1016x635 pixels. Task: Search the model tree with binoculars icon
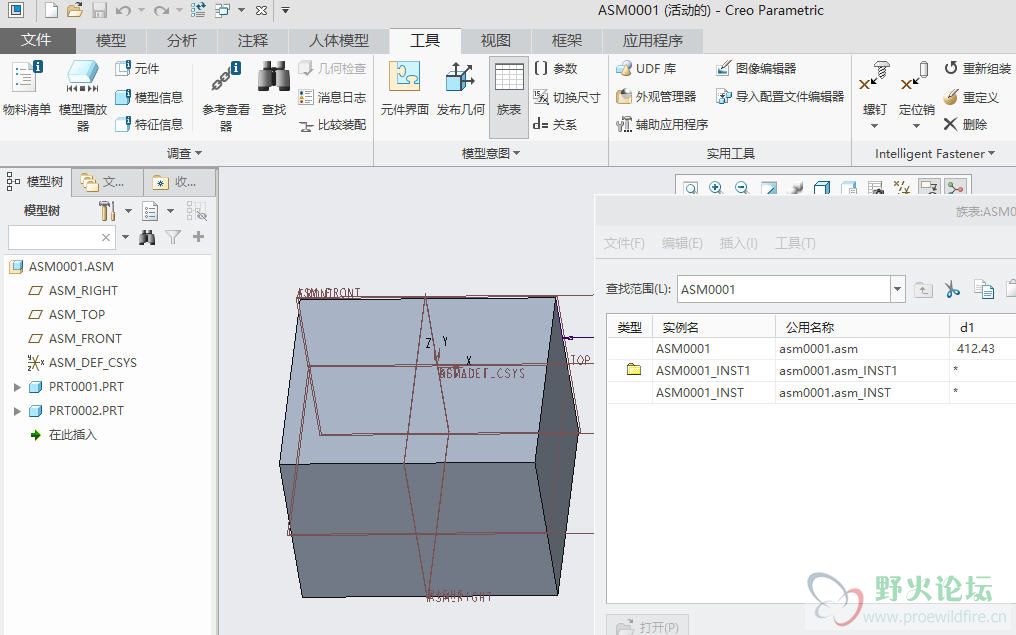coord(147,237)
